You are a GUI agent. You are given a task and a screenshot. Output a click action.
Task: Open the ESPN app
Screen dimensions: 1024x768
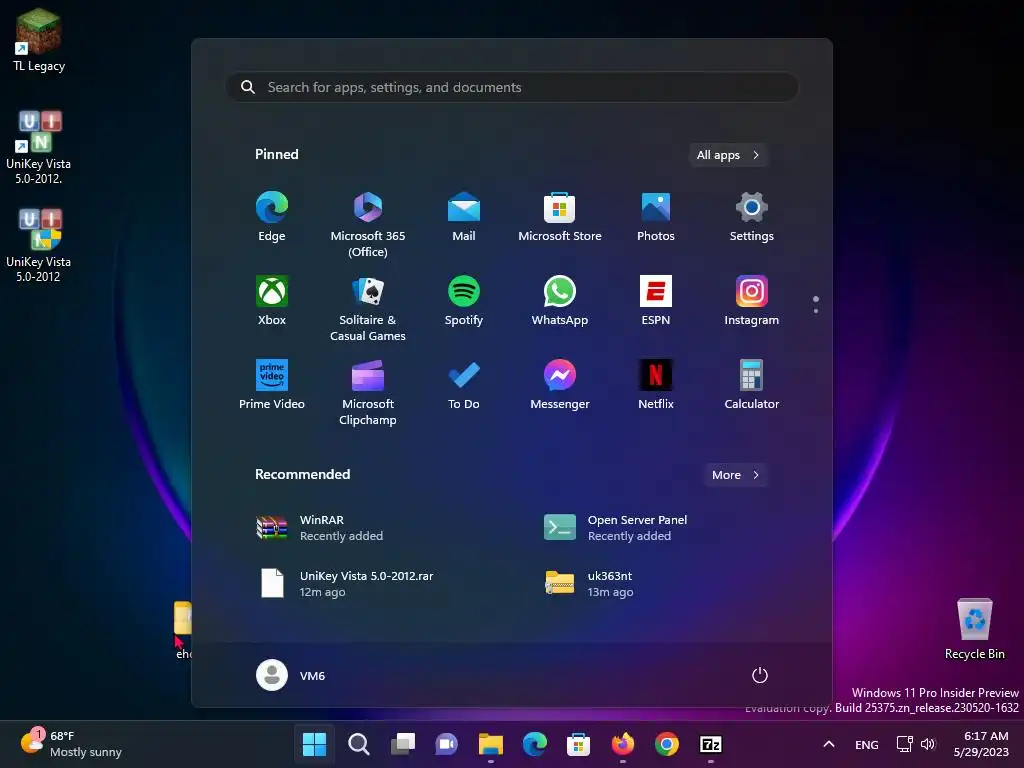(656, 300)
